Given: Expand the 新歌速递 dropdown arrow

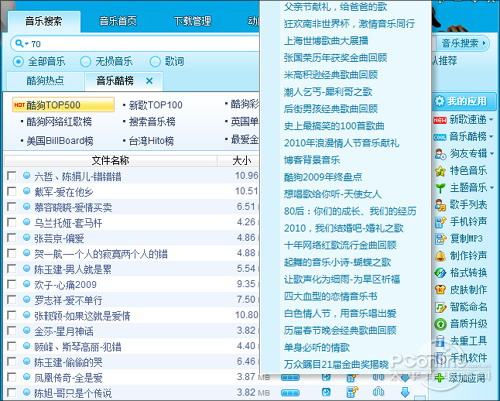Looking at the screenshot, I should (x=491, y=120).
